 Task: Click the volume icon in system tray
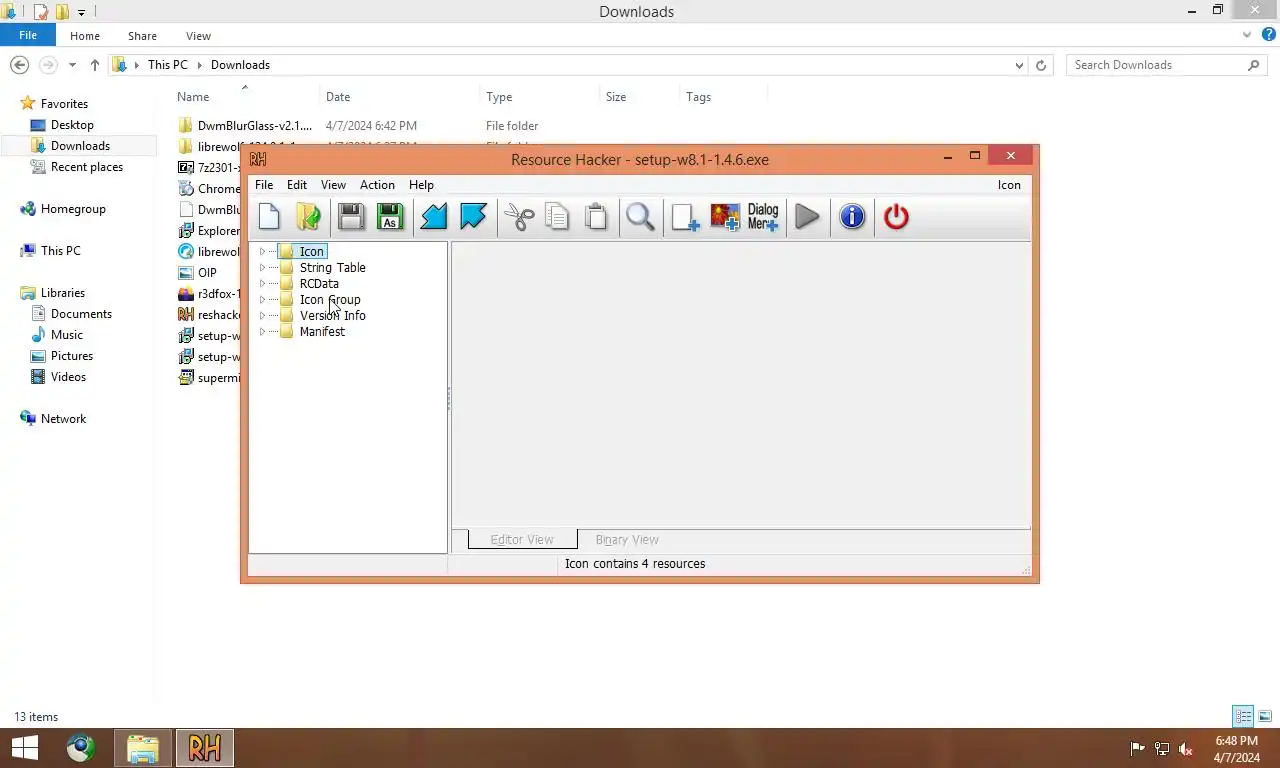(x=1186, y=748)
